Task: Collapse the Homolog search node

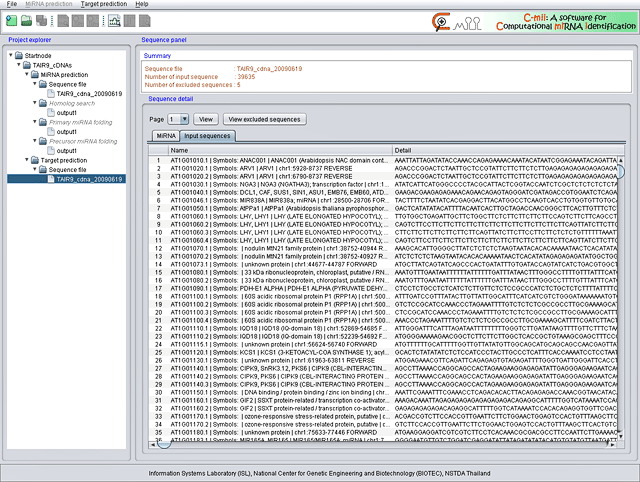Action: point(35,102)
